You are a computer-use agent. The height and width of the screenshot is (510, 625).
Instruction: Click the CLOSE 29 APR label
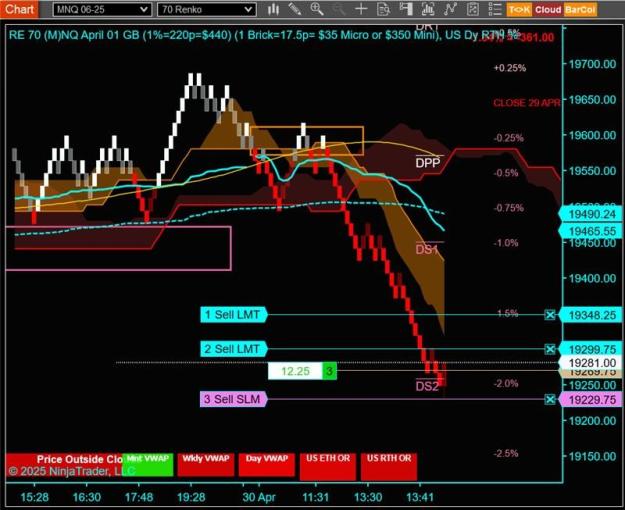tap(527, 103)
